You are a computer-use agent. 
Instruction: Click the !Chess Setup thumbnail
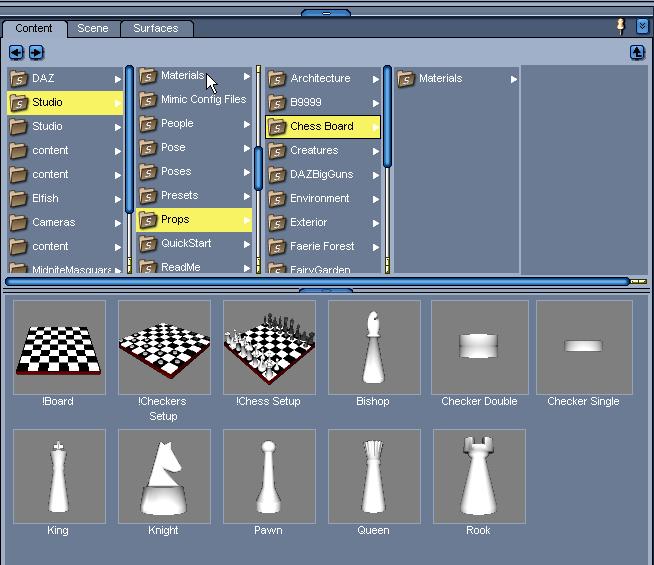[269, 348]
